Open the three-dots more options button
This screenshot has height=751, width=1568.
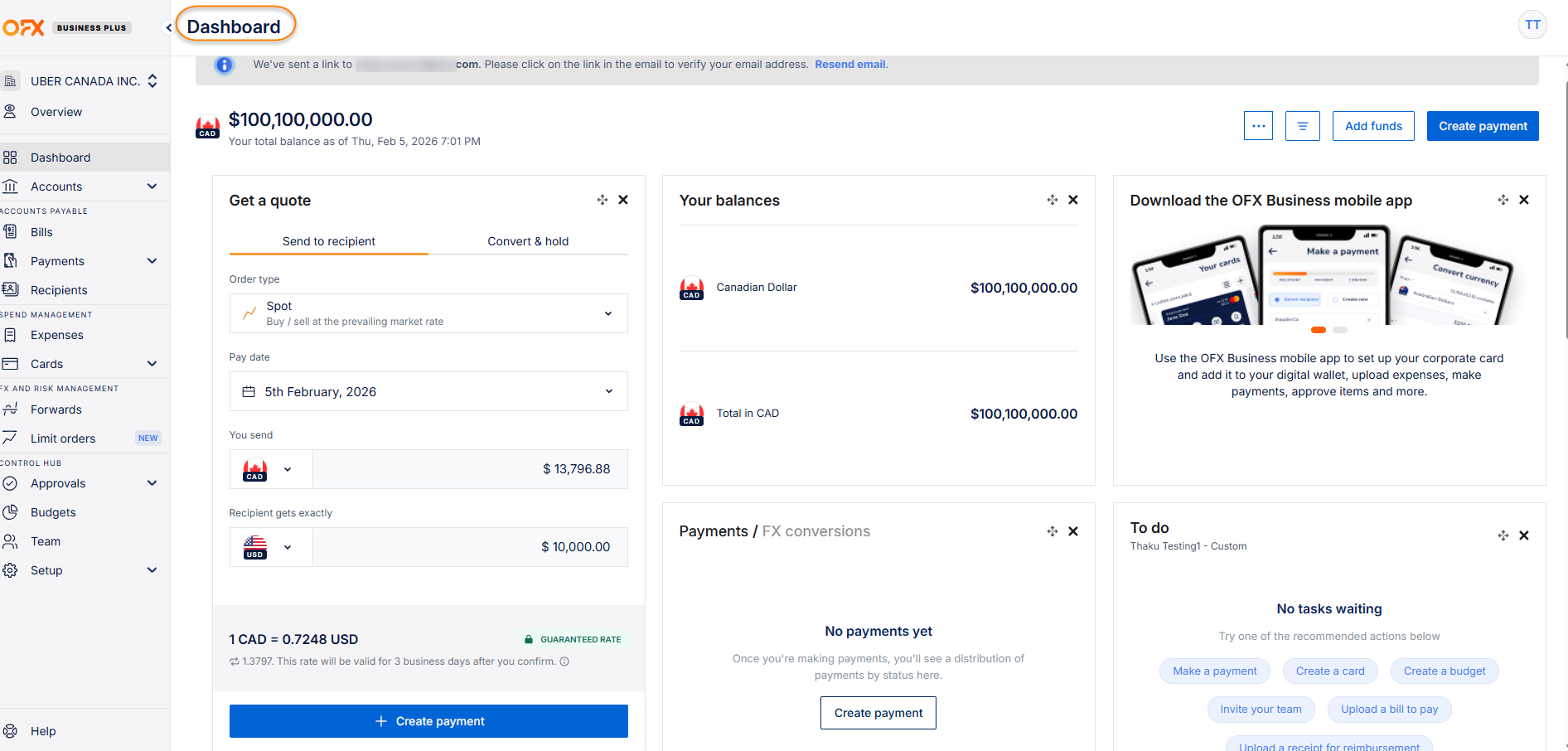click(x=1258, y=126)
